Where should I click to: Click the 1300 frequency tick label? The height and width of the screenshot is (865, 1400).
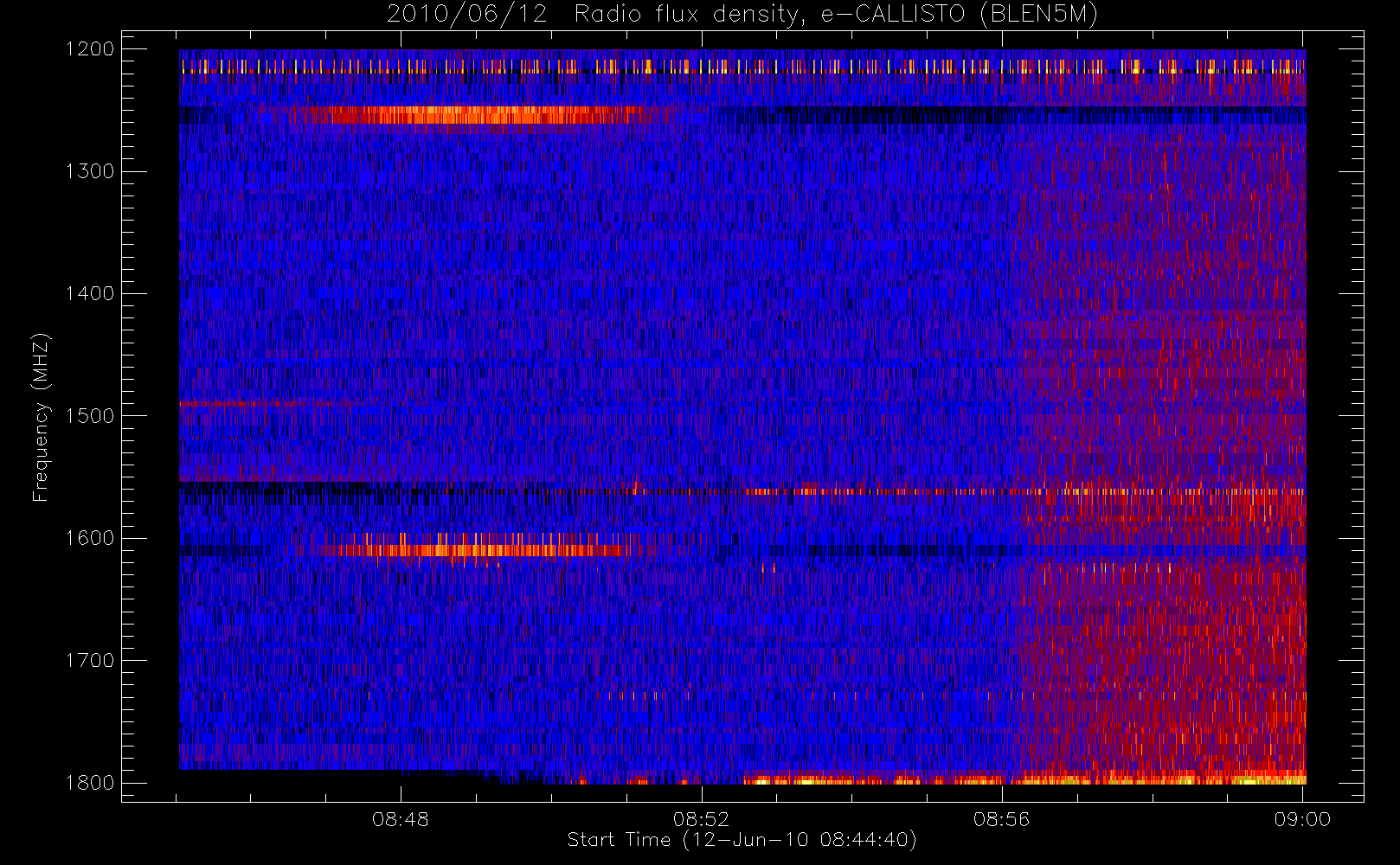click(x=90, y=171)
